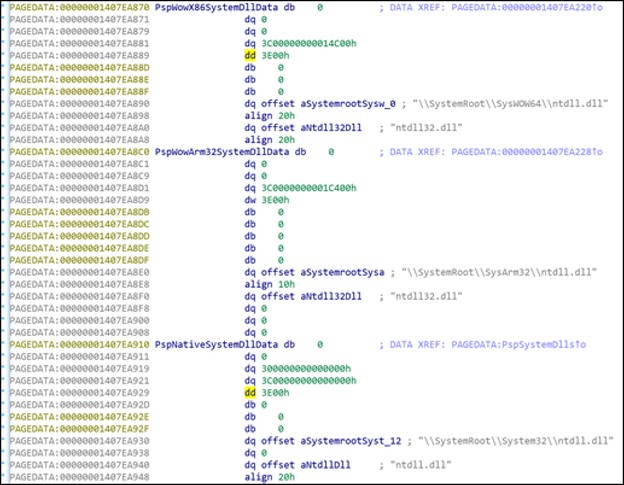This screenshot has height=485, width=624.
Task: Click aNtdll32Dll offset at 1407EA8F0
Action: point(331,296)
